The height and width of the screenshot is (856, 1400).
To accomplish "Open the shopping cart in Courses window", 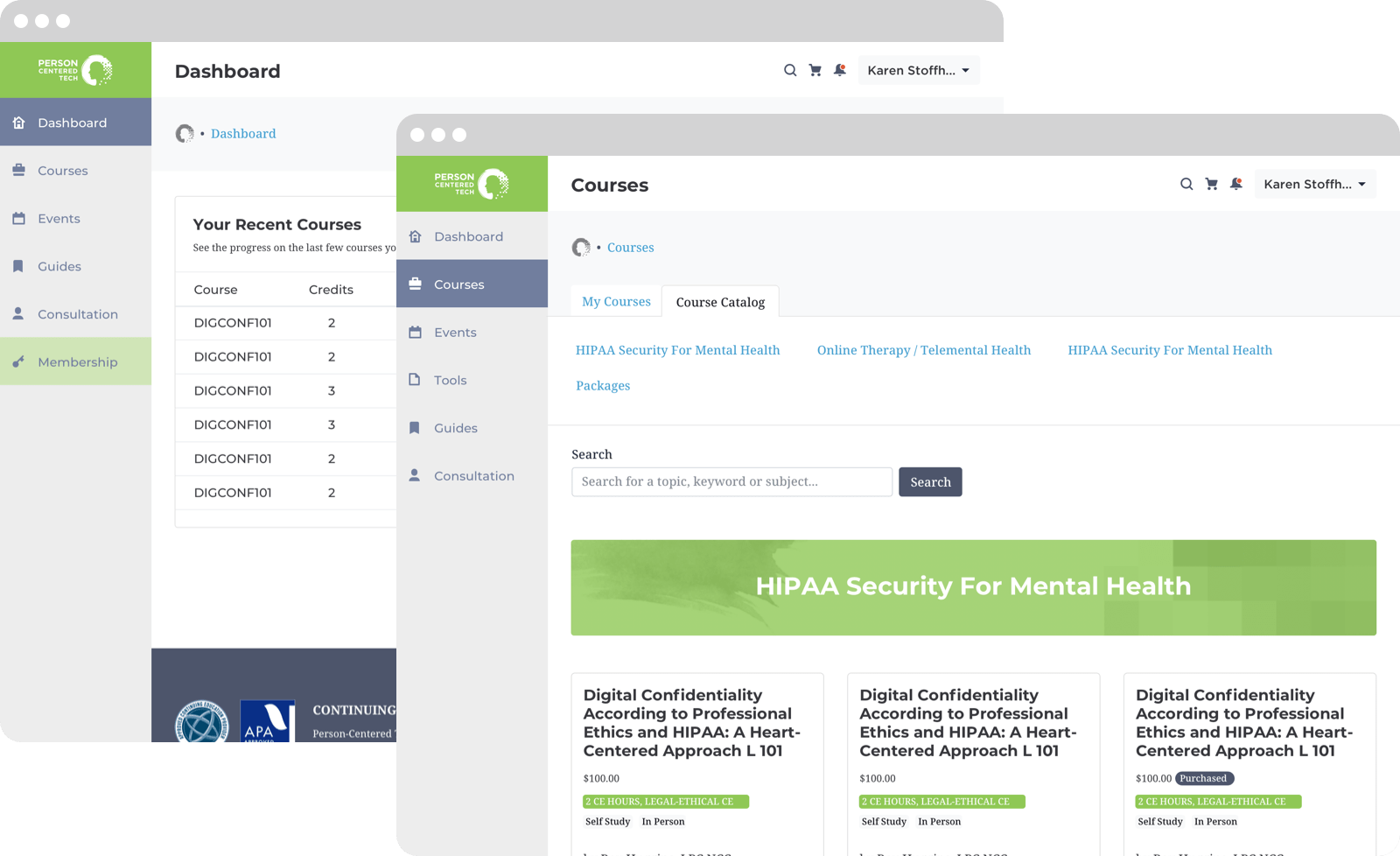I will pos(1211,184).
